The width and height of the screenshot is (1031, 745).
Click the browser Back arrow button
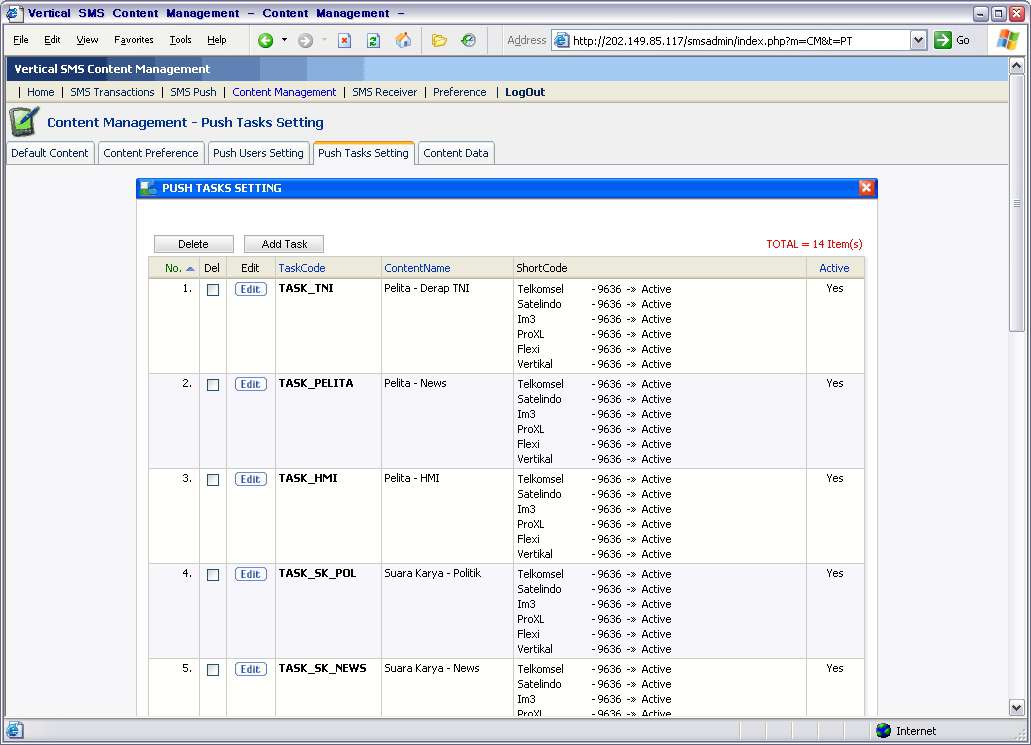[x=266, y=40]
